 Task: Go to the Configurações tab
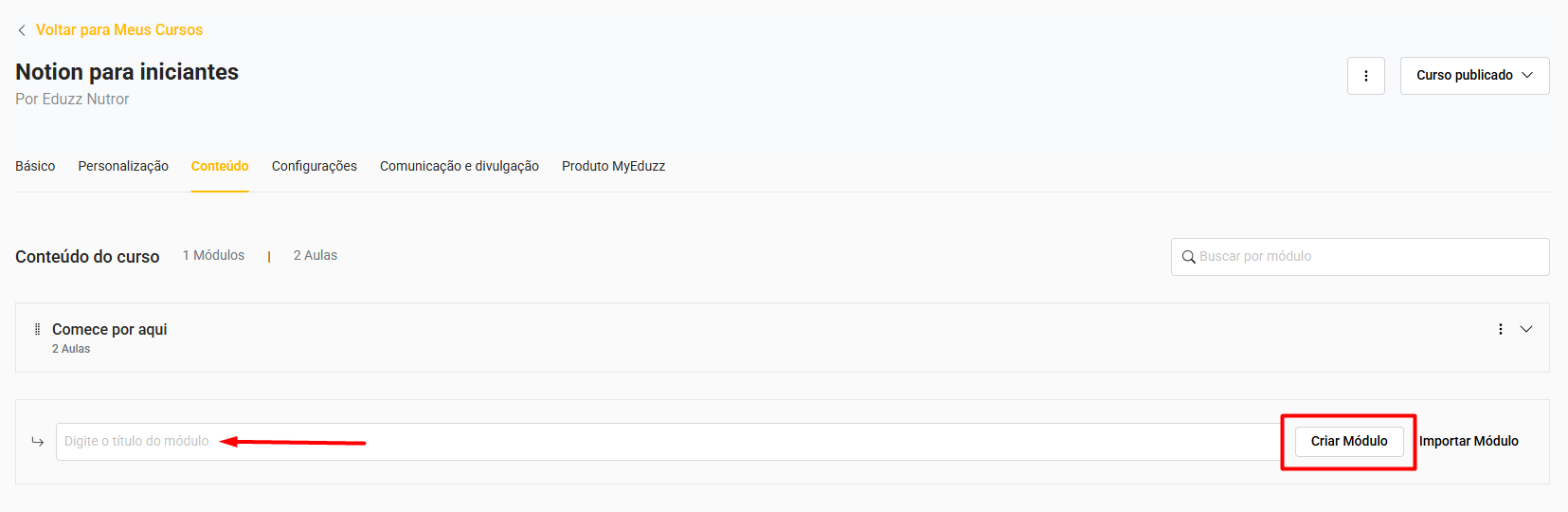(x=315, y=166)
